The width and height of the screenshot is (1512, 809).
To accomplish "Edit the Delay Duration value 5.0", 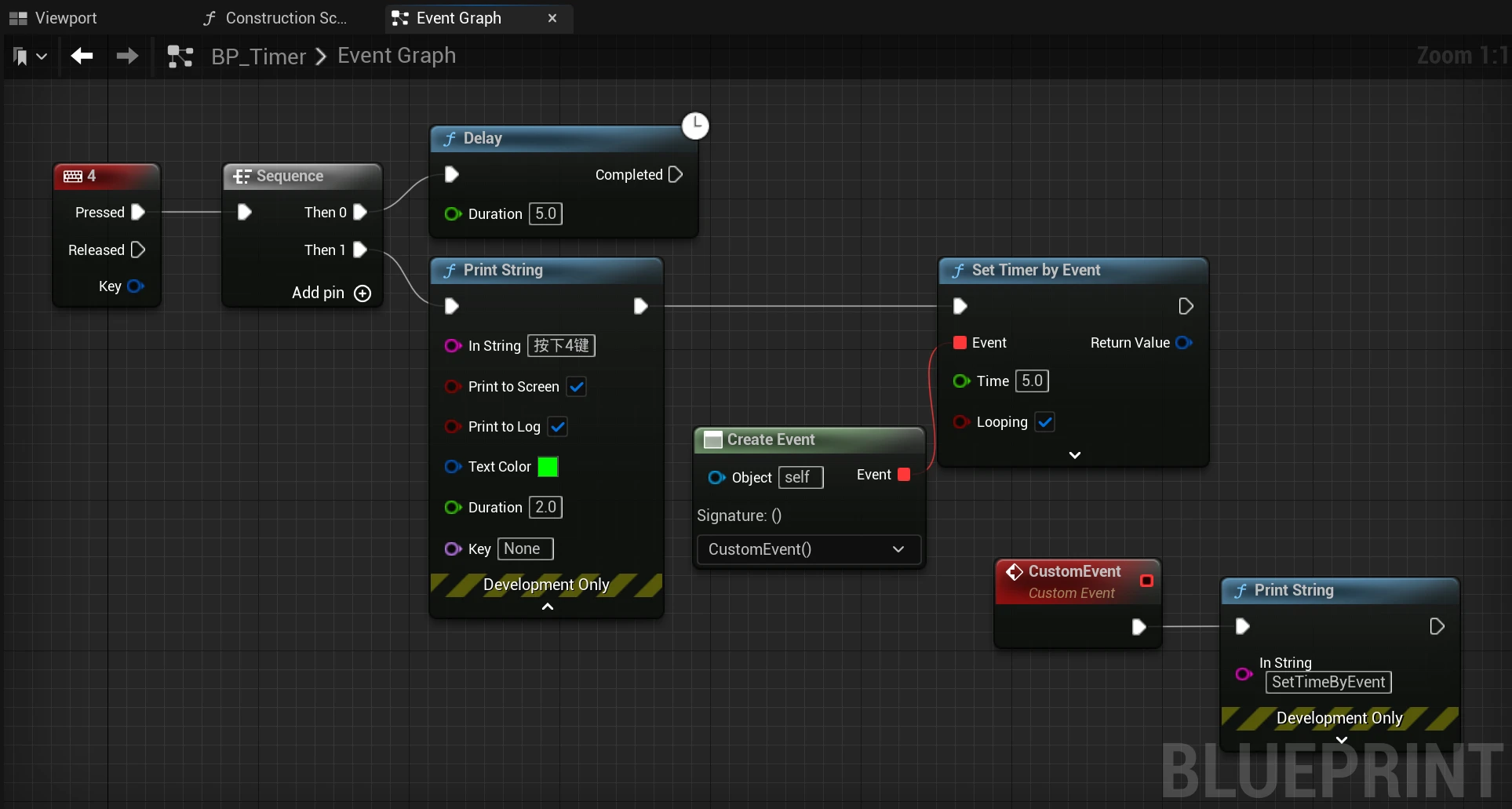I will (x=545, y=213).
